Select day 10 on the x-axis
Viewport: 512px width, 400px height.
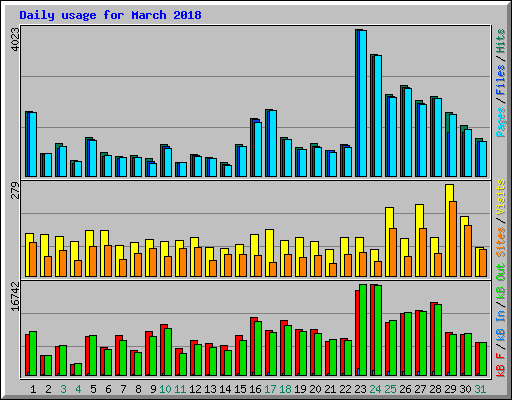[165, 389]
